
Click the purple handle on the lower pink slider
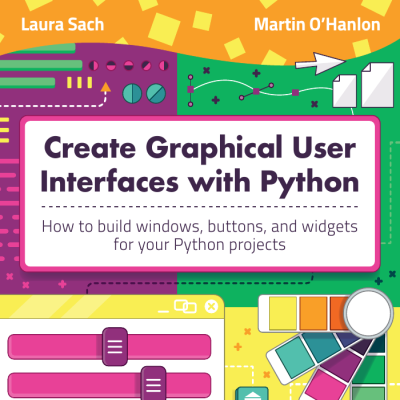point(153,383)
